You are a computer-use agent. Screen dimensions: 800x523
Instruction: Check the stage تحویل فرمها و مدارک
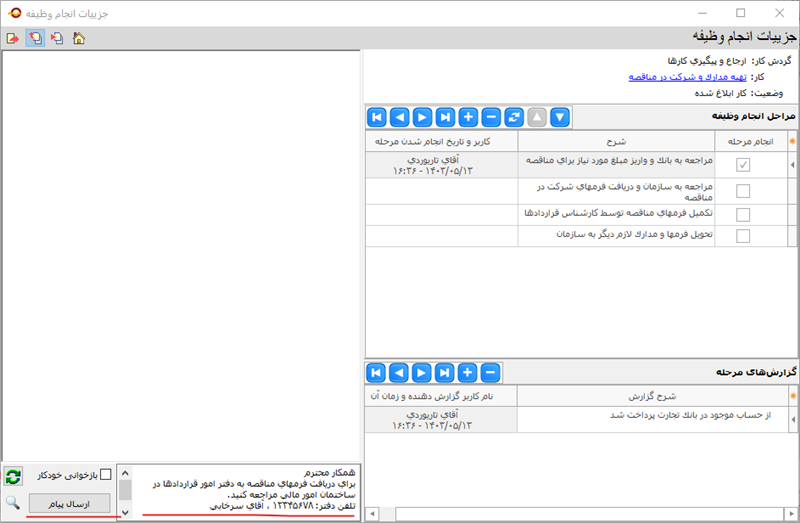coord(743,237)
